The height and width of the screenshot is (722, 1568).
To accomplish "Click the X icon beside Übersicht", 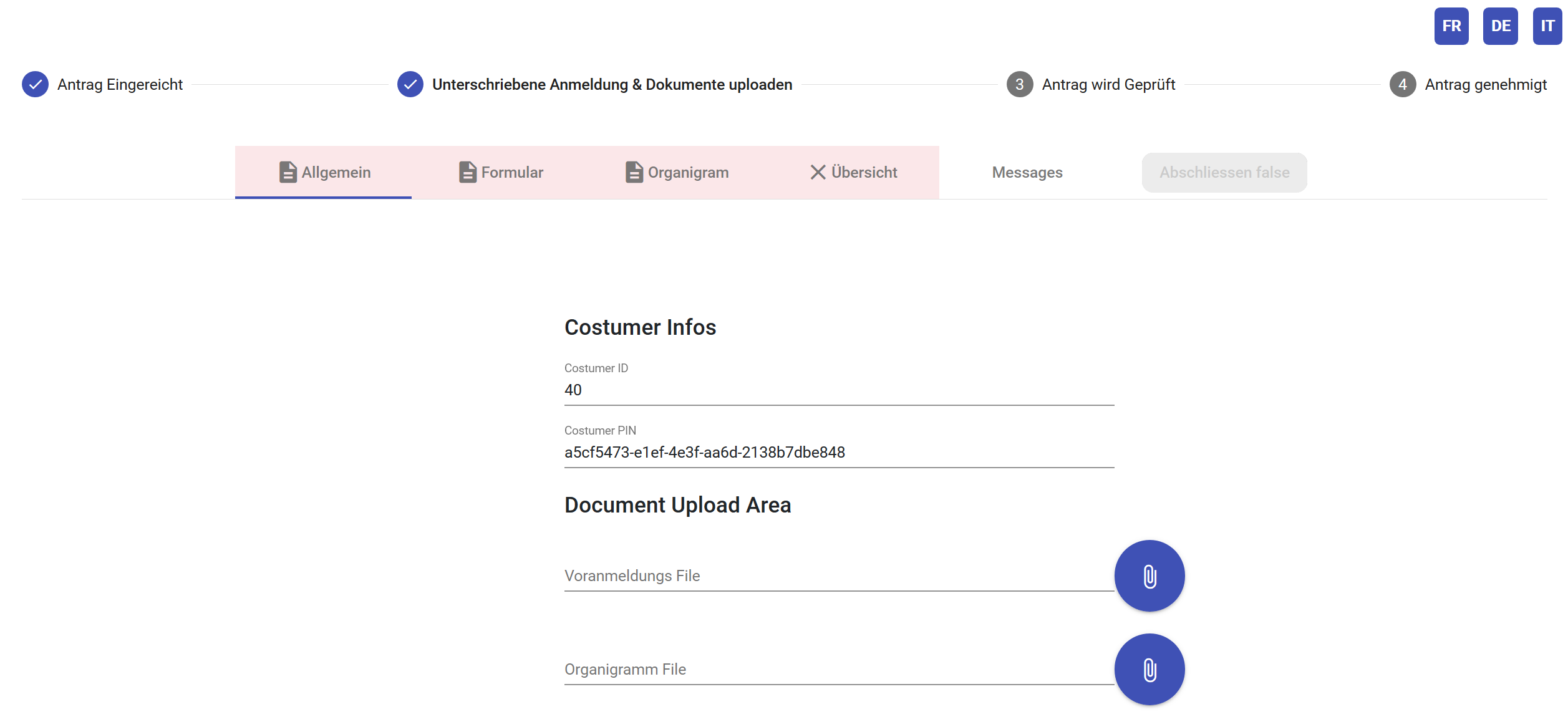I will (x=818, y=172).
